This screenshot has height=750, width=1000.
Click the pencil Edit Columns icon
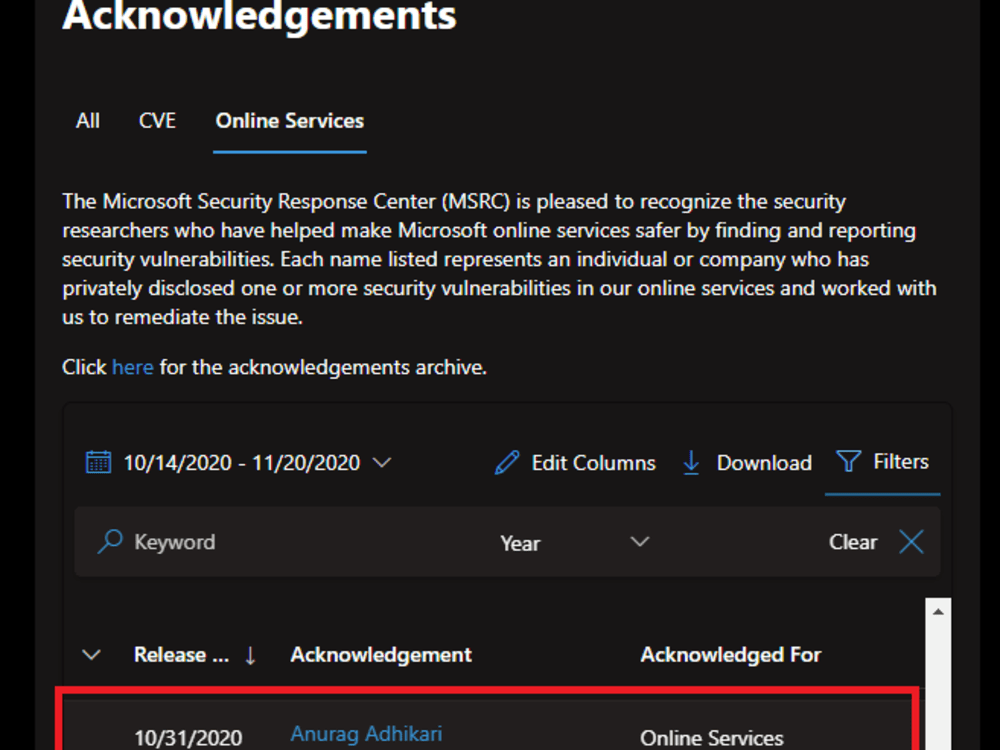pos(507,462)
